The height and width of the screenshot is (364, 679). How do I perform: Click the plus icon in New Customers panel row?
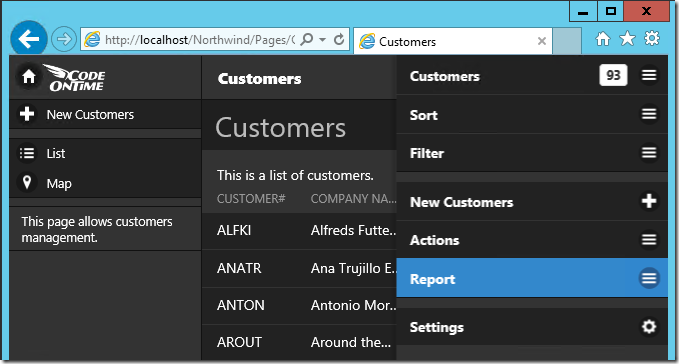[649, 201]
